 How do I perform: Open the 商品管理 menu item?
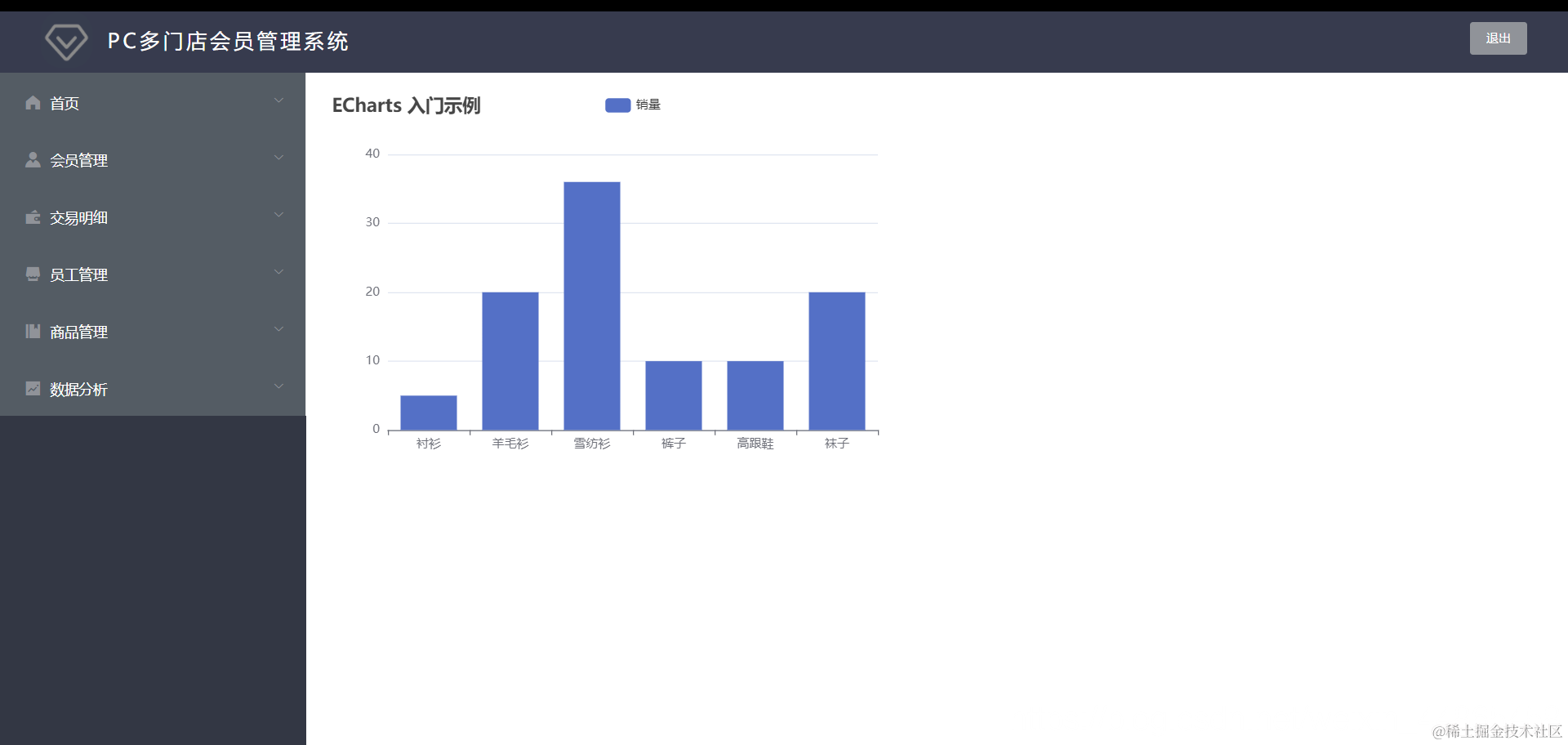pyautogui.click(x=153, y=332)
